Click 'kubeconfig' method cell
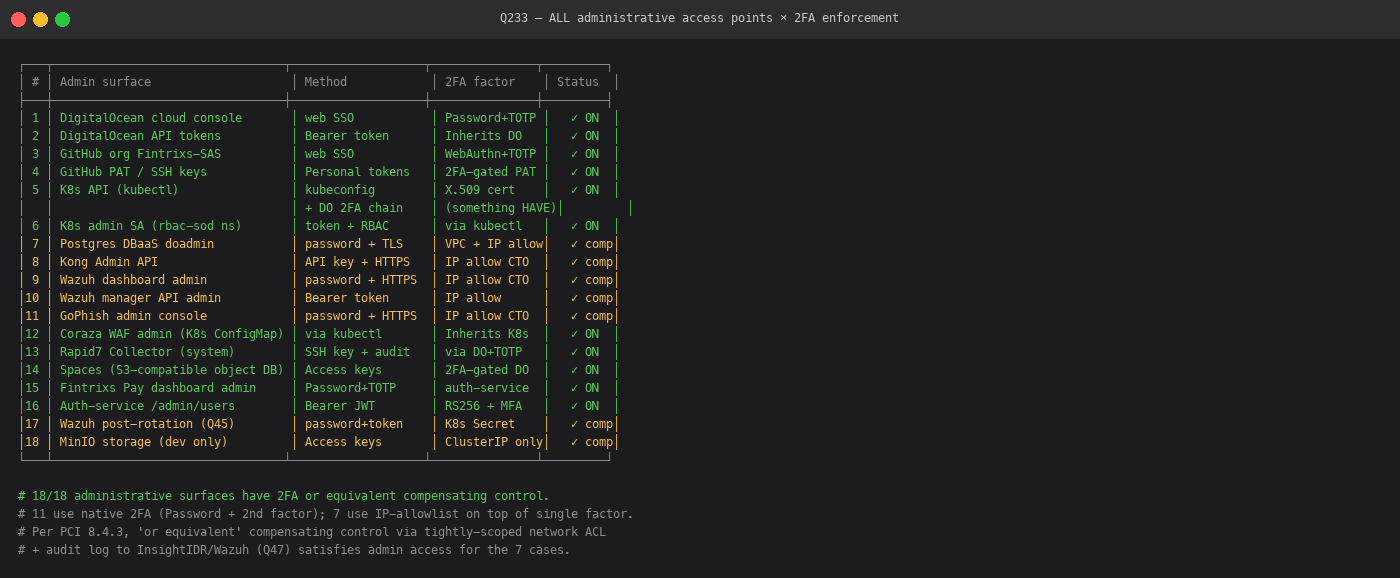Viewport: 1400px width, 578px height. [x=340, y=190]
